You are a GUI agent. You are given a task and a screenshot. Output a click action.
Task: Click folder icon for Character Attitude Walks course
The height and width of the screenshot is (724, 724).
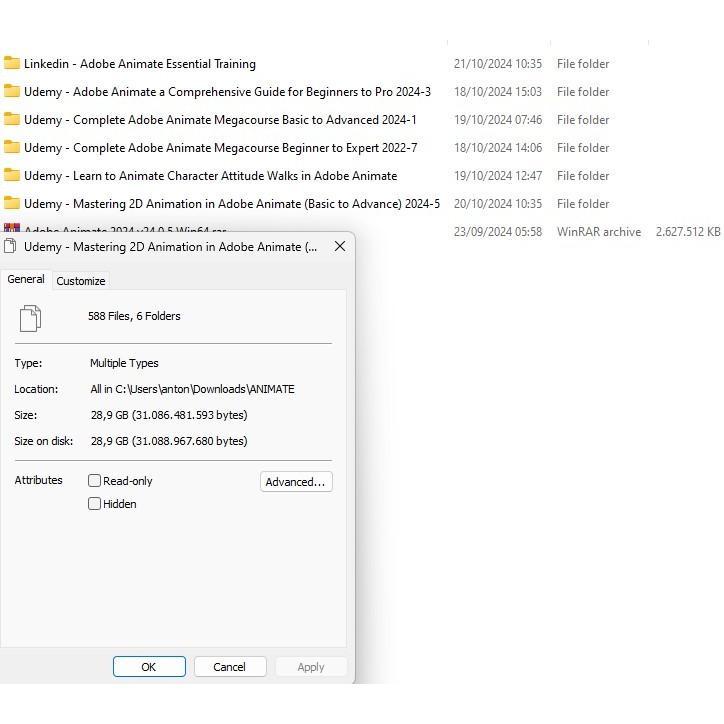click(12, 175)
